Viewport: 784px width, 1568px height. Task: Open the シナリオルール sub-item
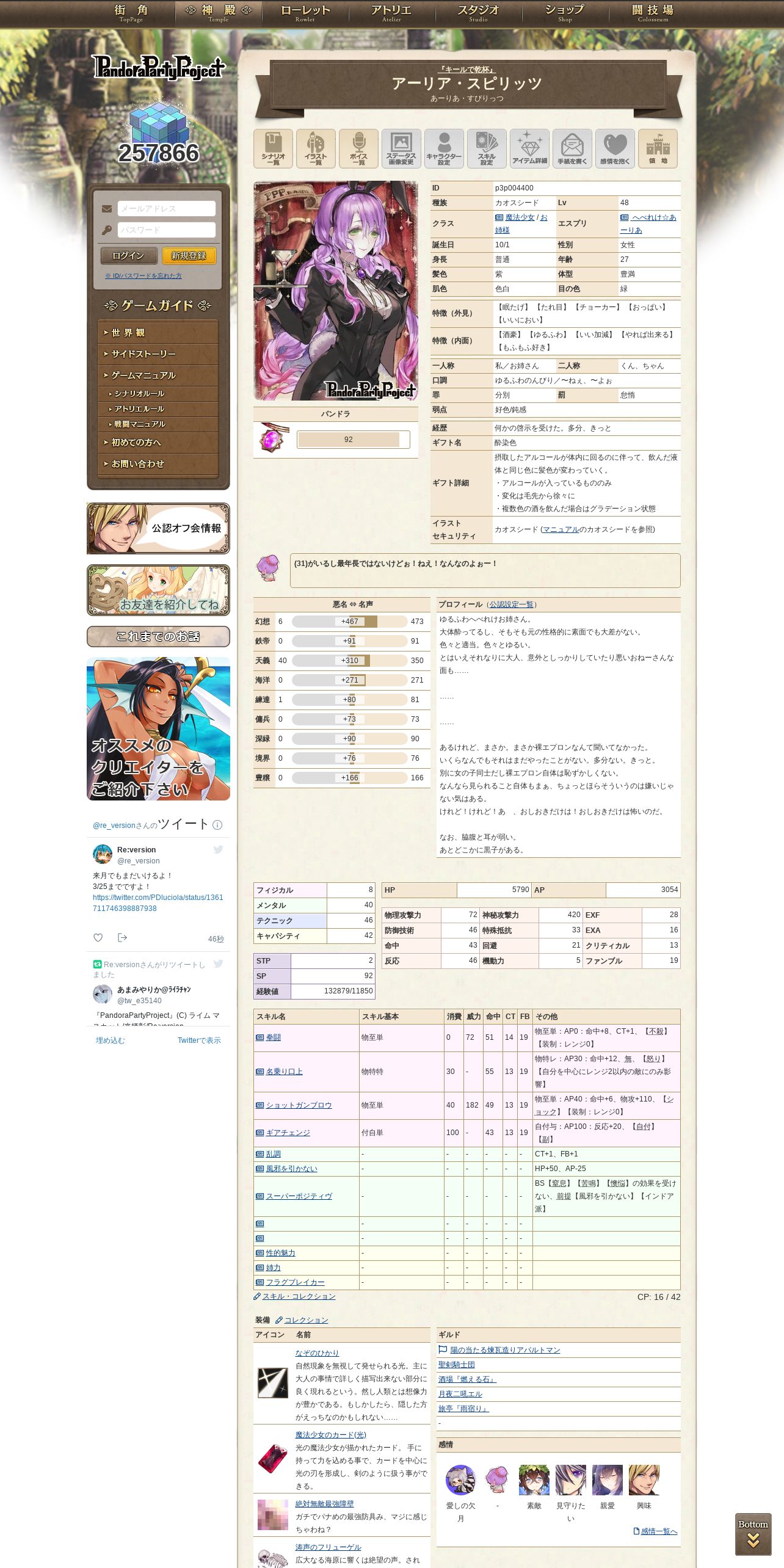click(x=158, y=394)
